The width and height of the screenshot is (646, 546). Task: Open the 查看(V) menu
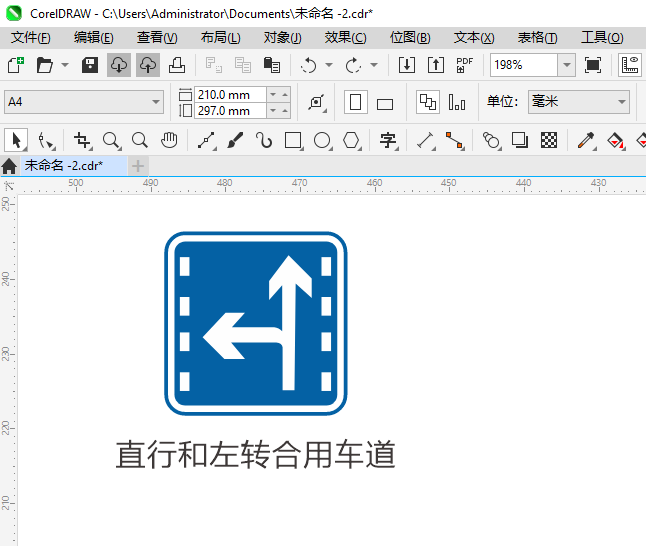pyautogui.click(x=157, y=38)
